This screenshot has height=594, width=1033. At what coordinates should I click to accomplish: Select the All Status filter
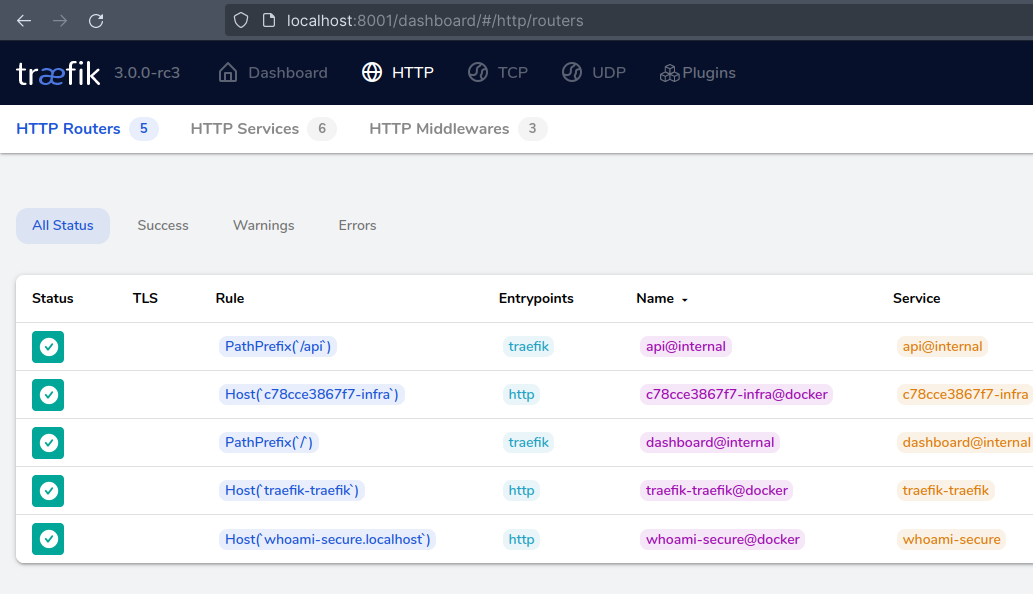click(63, 226)
